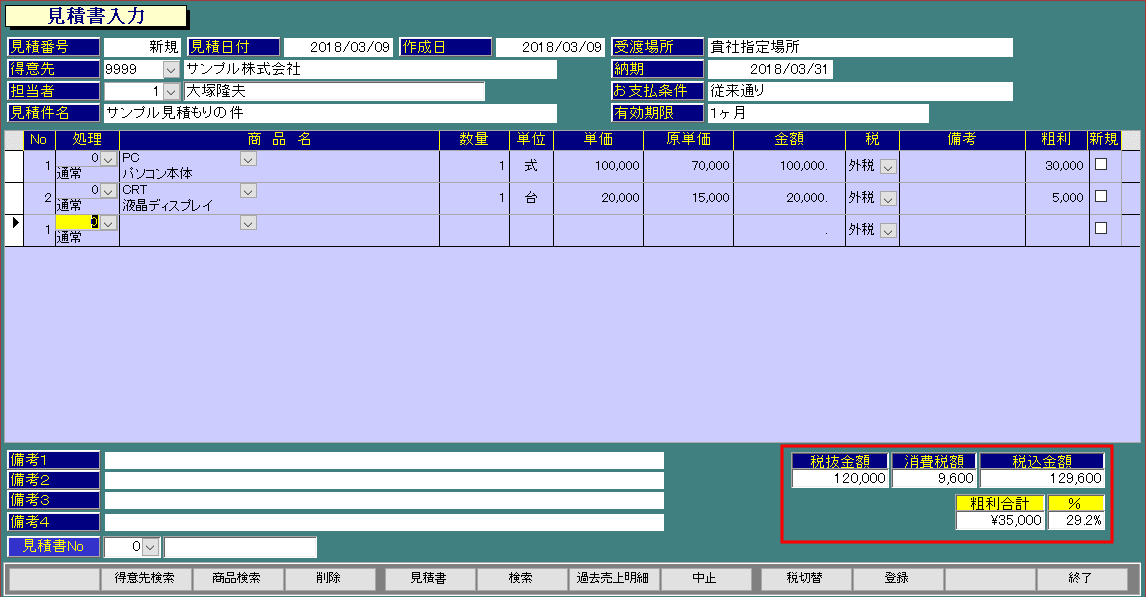Image resolution: width=1147 pixels, height=597 pixels.
Task: Click the 検索 button
Action: (x=521, y=578)
